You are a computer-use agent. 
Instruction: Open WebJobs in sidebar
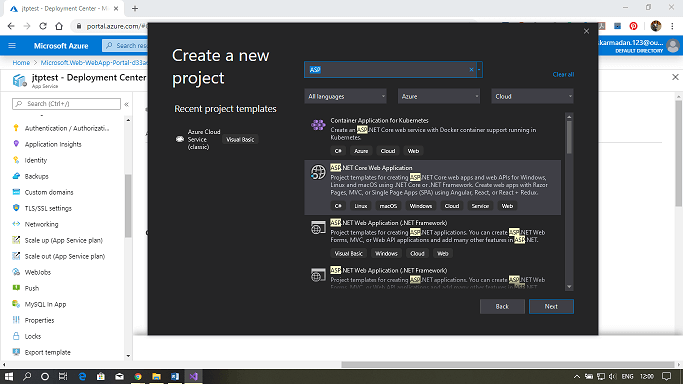coord(37,272)
